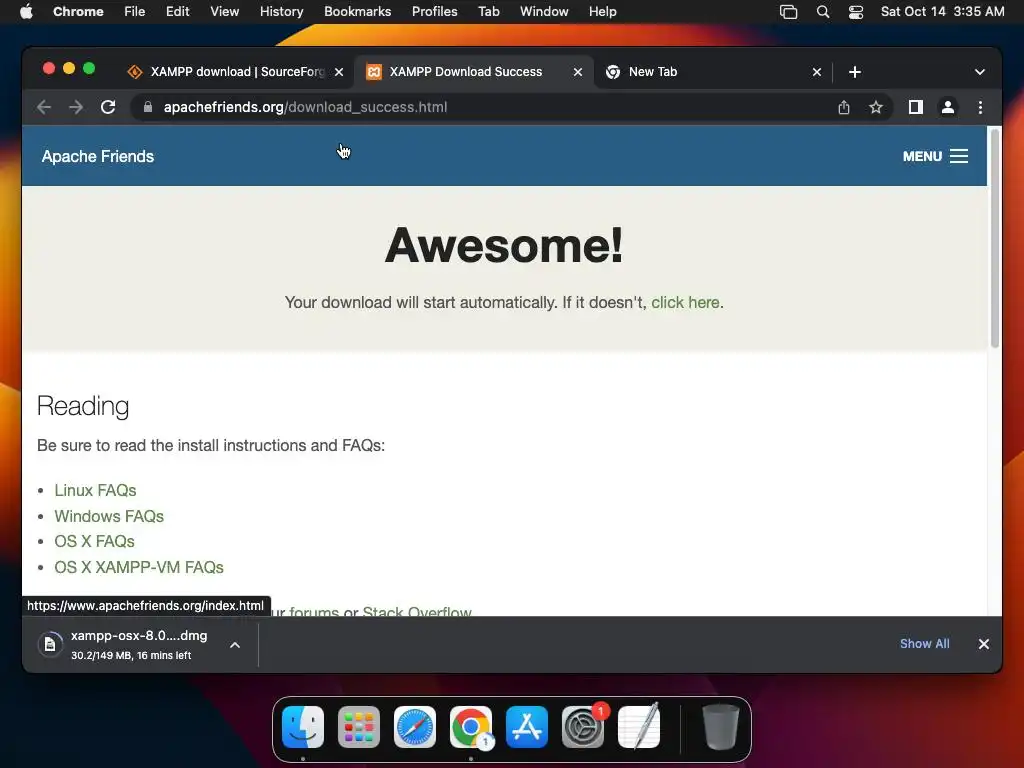Open OS X XAMPP-VM FAQs link
1024x768 pixels.
[x=139, y=567]
